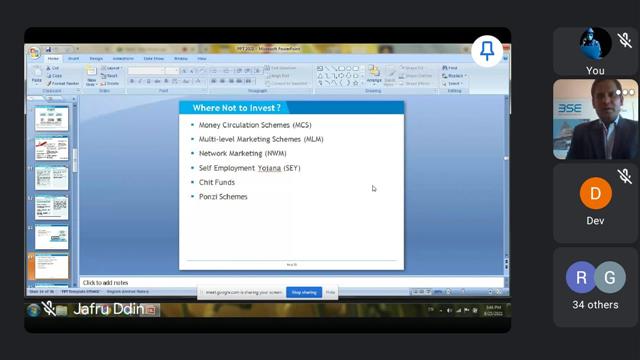Switch to the Slide Show ribbon tab
This screenshot has width=640, height=360.
pyautogui.click(x=153, y=59)
